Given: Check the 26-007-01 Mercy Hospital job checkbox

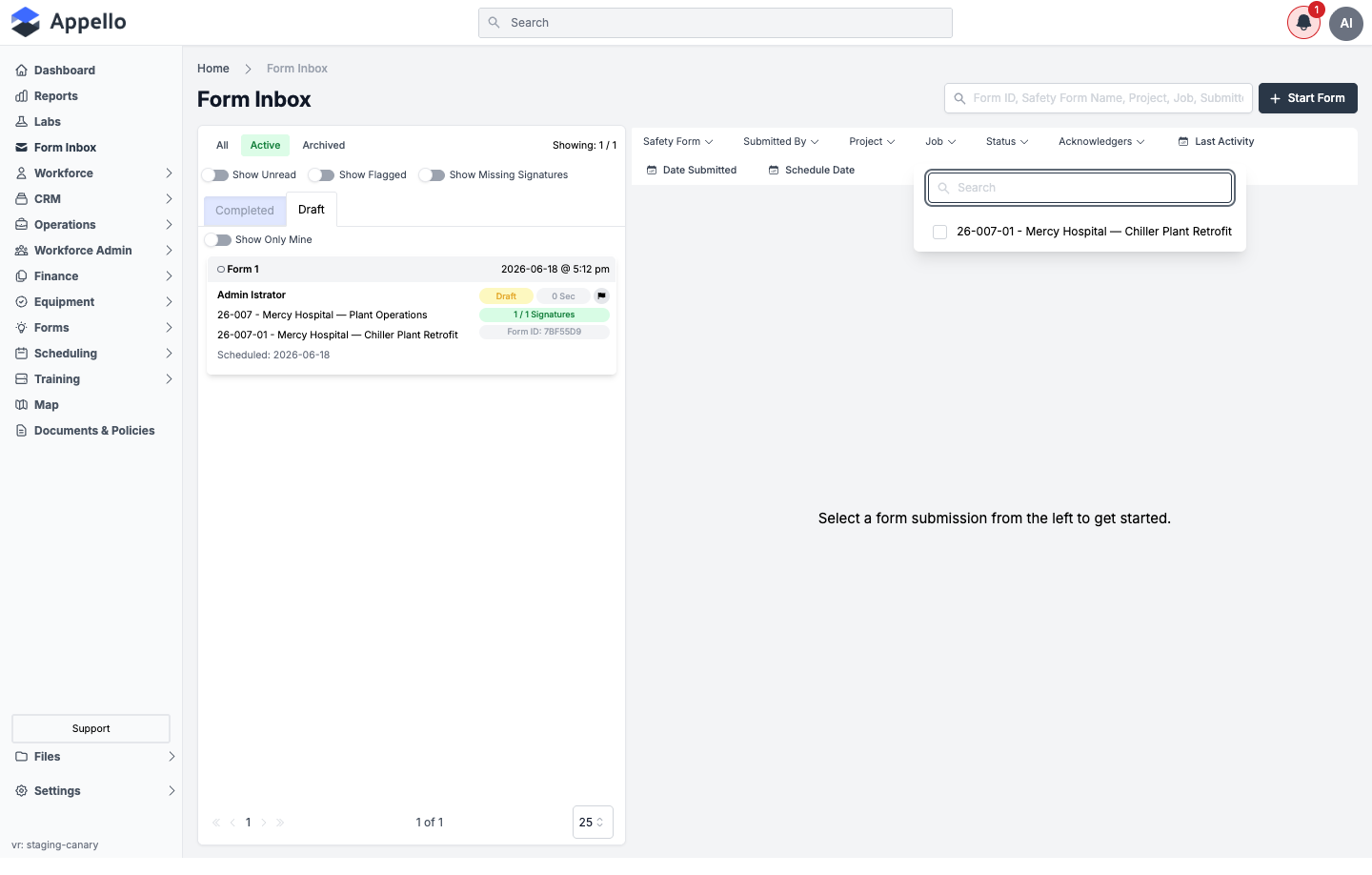Looking at the screenshot, I should 939,232.
